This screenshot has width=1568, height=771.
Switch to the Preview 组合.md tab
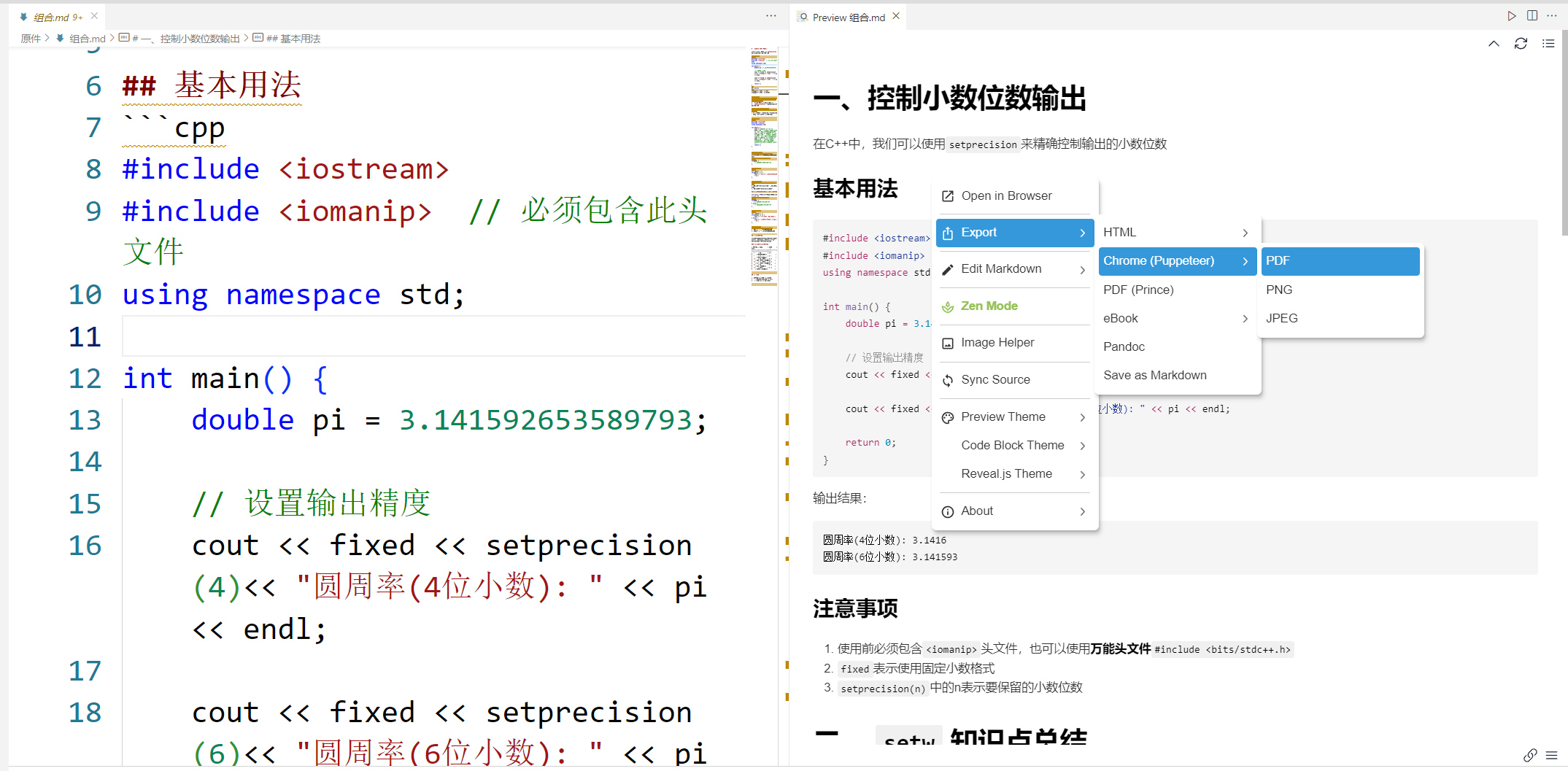[849, 17]
